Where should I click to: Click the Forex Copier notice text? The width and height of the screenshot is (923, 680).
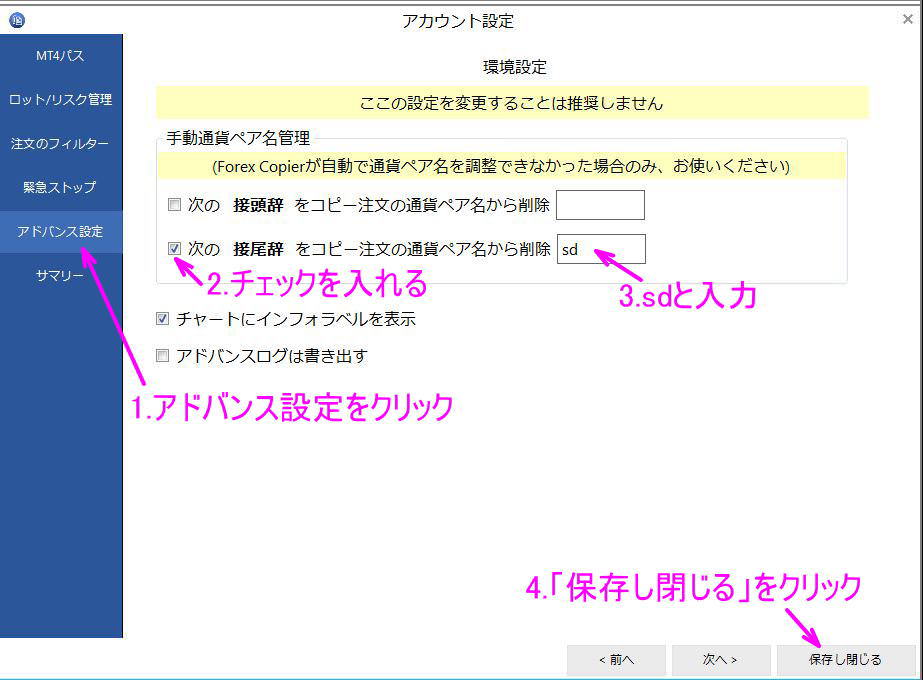point(505,167)
